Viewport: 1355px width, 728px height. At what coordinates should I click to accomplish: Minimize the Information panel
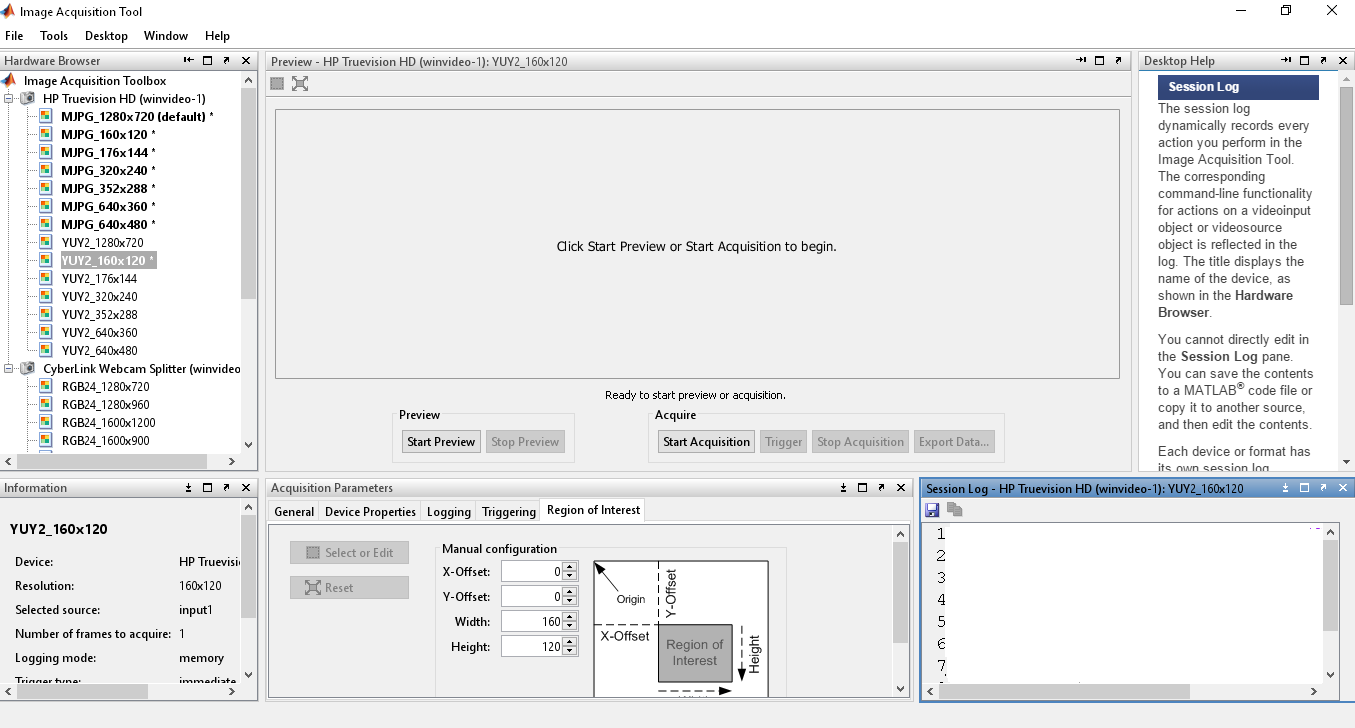pyautogui.click(x=188, y=488)
